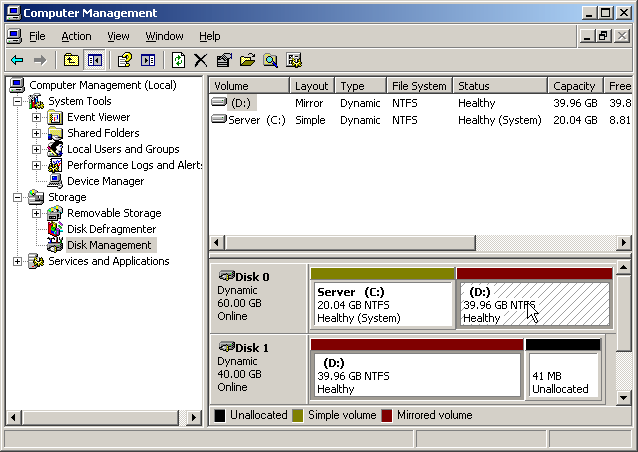Expand the Shared Folders tree node

(36, 133)
